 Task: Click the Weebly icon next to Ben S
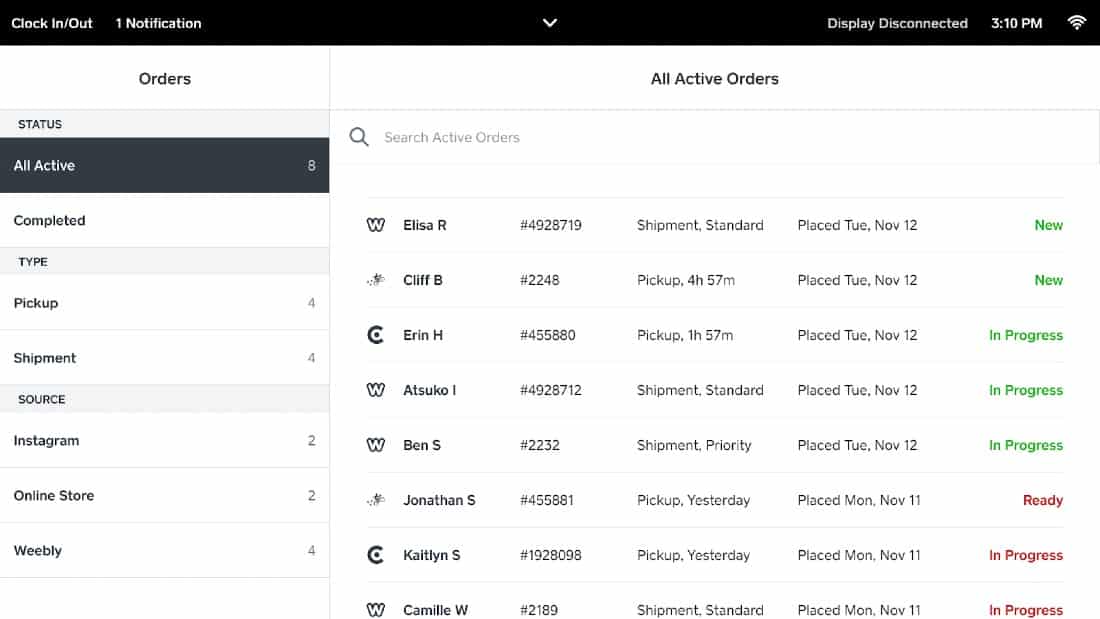376,445
